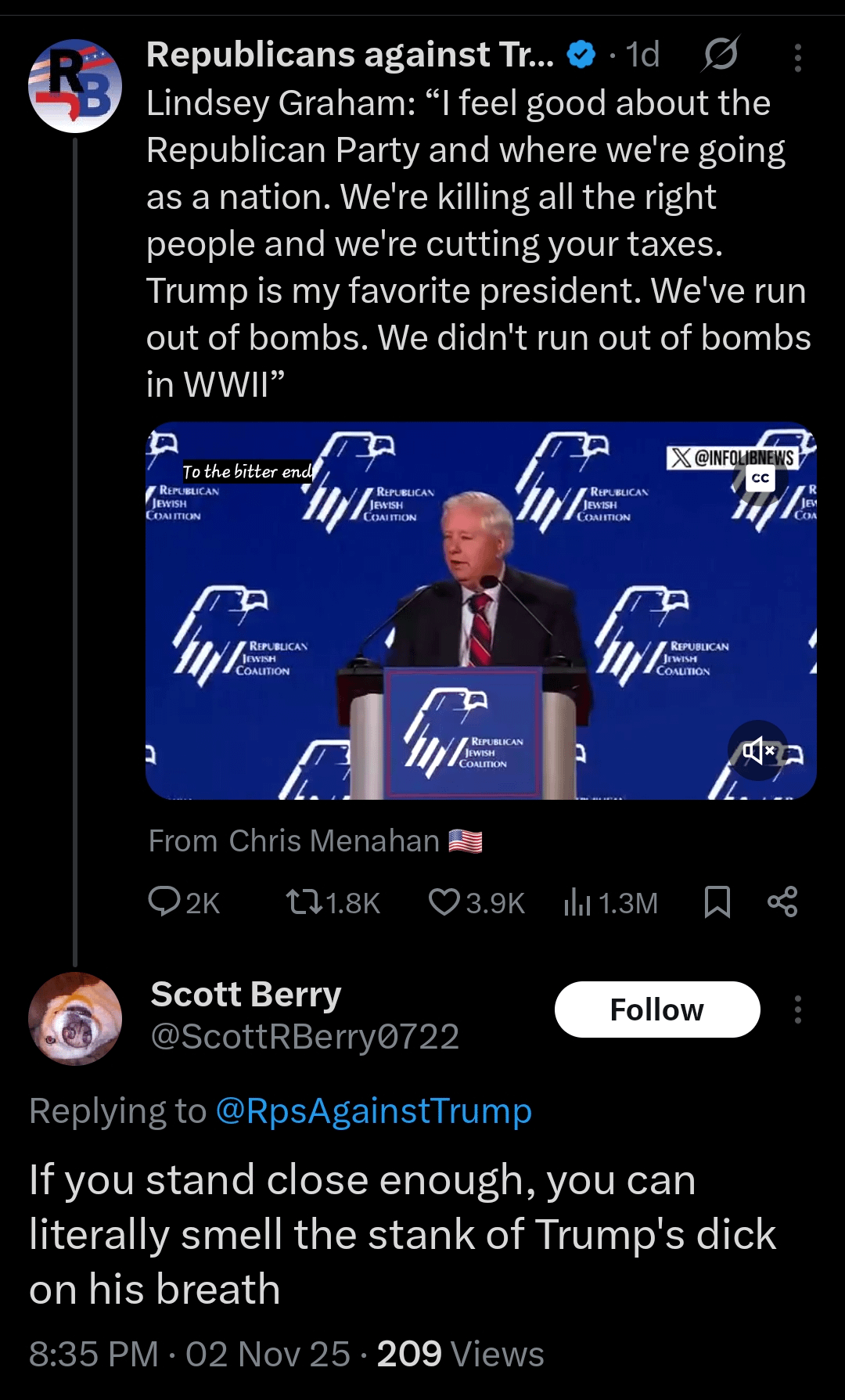Open the three-dot menu on original post
The image size is (845, 1400).
pos(797,57)
